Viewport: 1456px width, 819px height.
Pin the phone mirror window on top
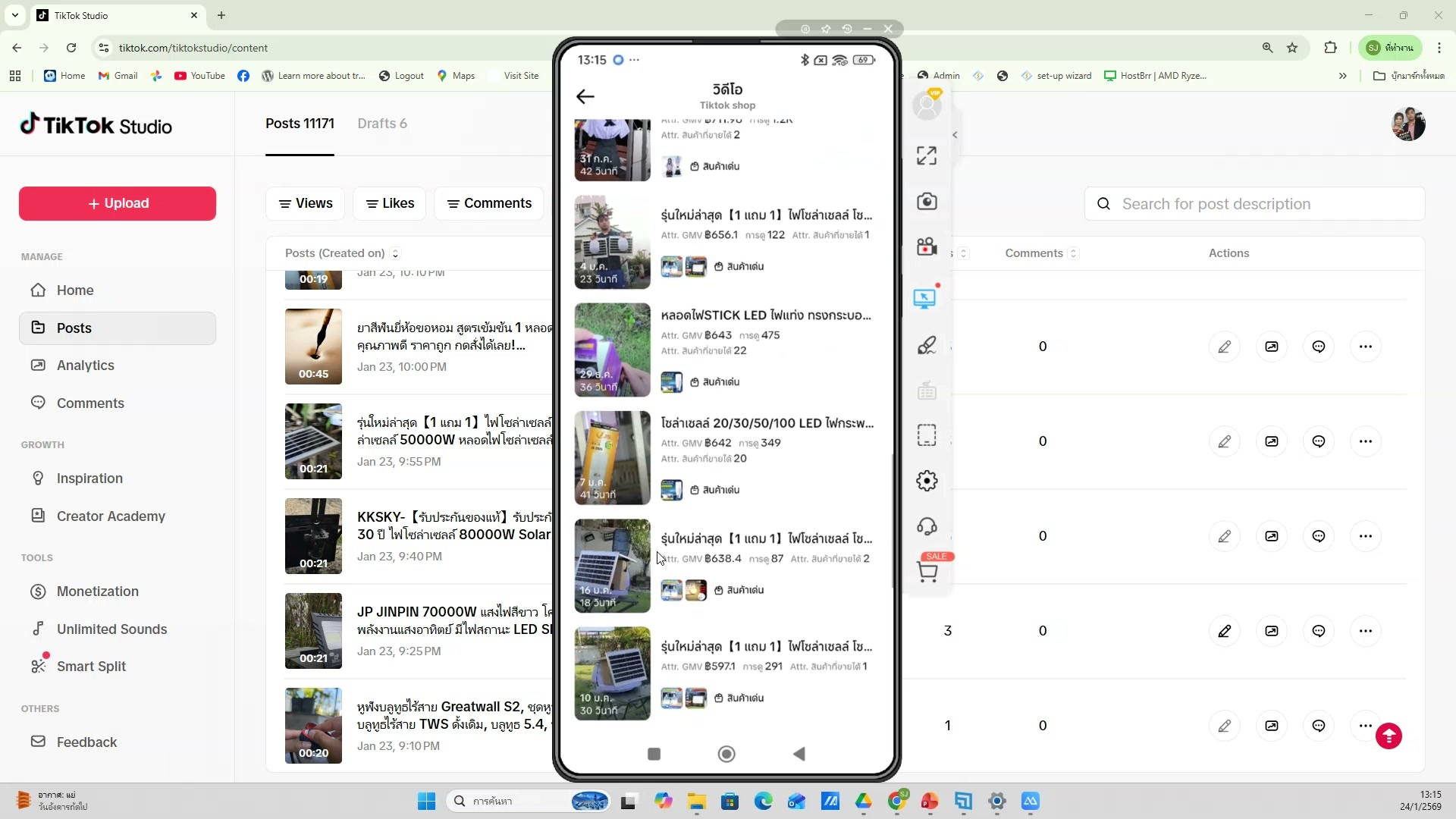click(827, 29)
